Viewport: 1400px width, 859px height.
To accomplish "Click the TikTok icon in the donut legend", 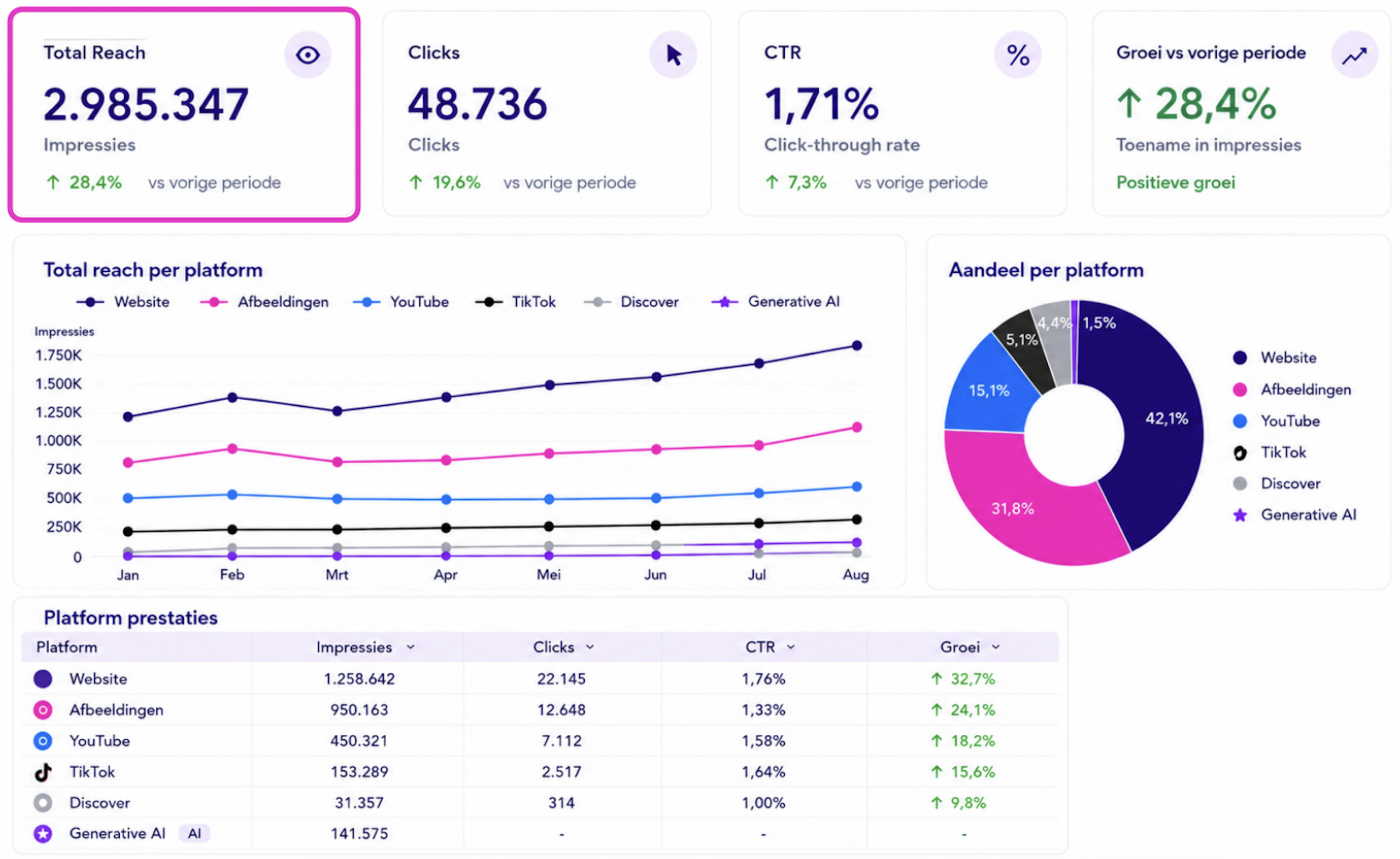I will [1240, 453].
